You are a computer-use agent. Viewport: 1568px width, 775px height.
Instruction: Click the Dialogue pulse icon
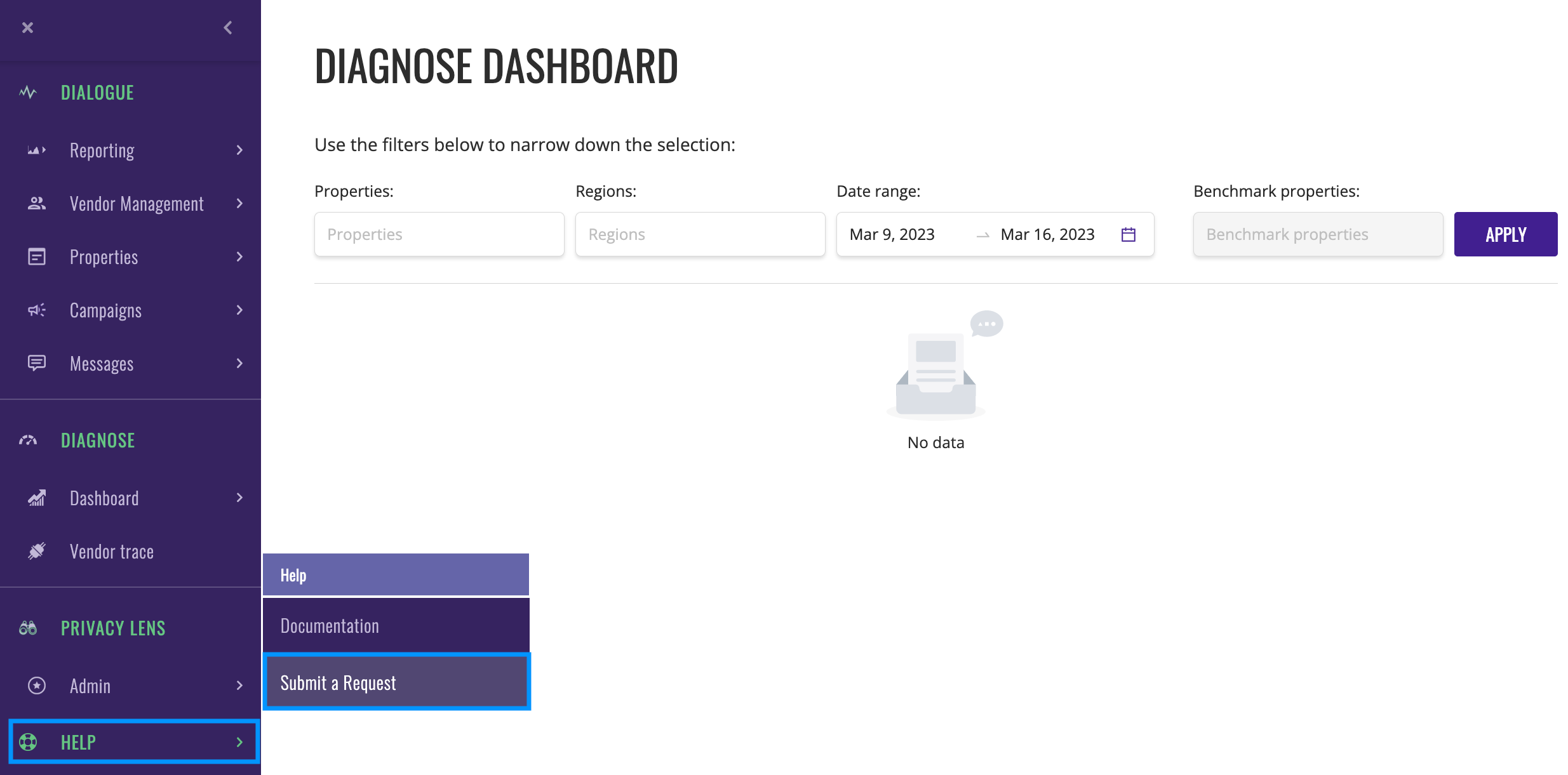point(28,93)
